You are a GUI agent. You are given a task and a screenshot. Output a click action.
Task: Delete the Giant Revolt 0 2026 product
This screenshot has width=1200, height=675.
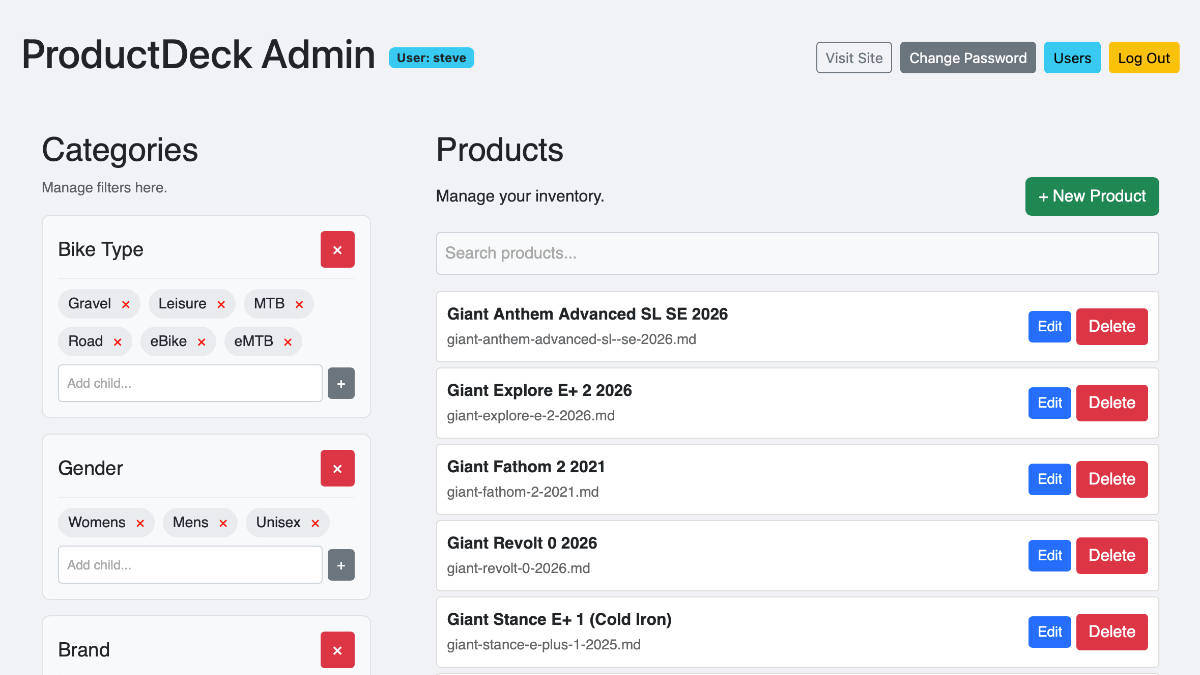coord(1111,555)
